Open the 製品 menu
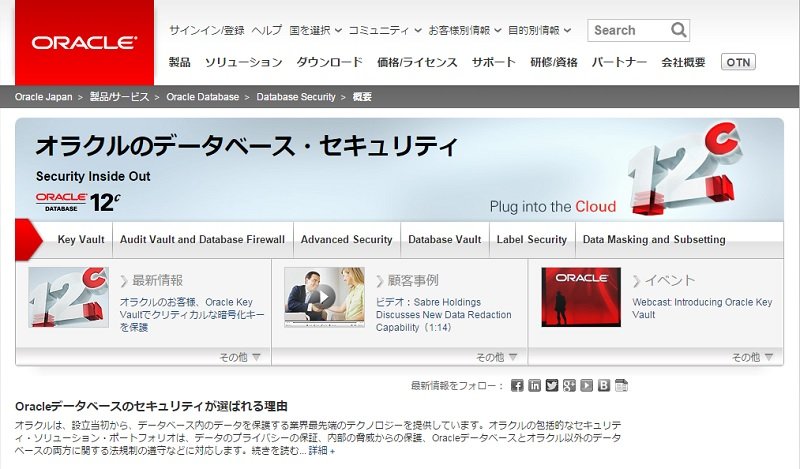 180,62
